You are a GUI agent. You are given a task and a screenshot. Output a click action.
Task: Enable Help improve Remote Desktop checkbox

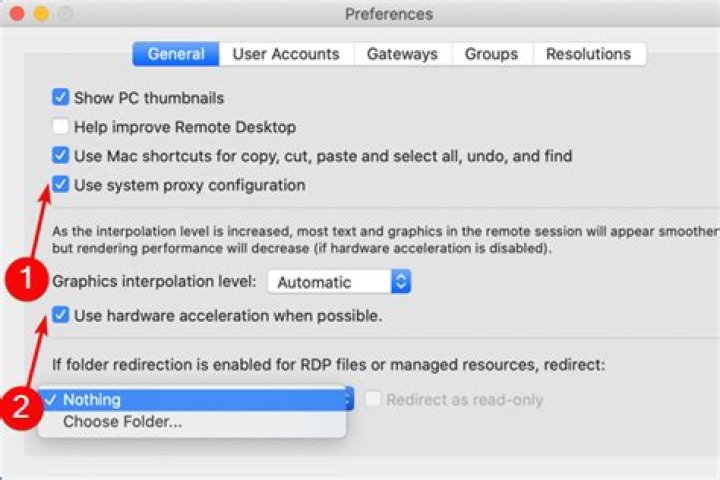pos(61,127)
